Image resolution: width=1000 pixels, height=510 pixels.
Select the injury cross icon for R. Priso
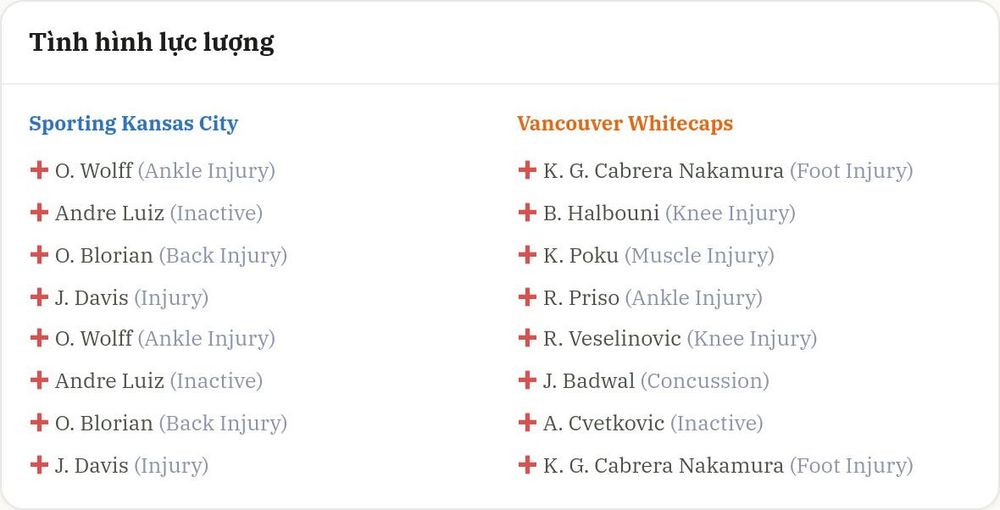pos(527,296)
